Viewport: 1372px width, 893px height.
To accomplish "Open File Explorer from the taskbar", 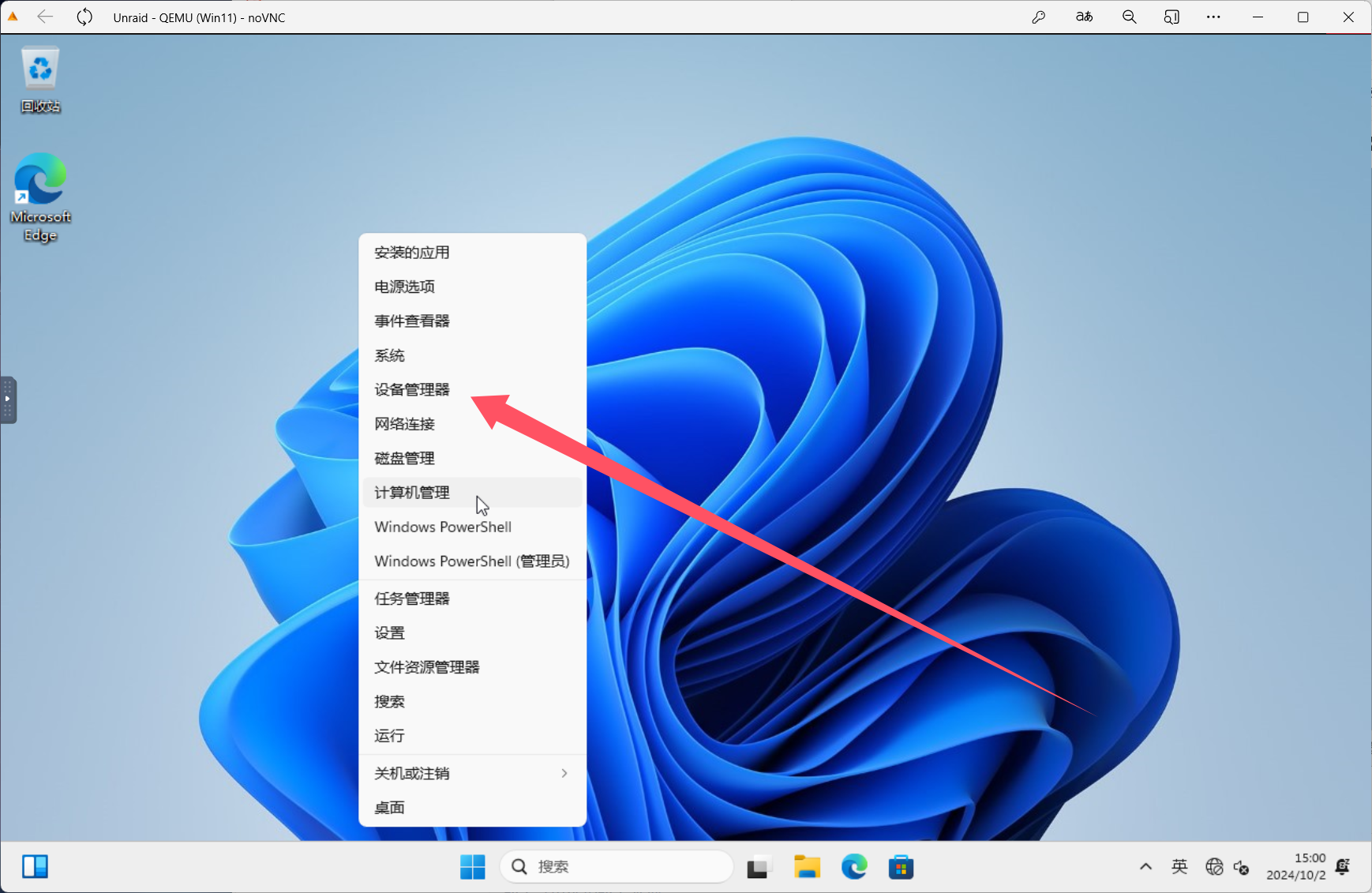I will [x=807, y=867].
